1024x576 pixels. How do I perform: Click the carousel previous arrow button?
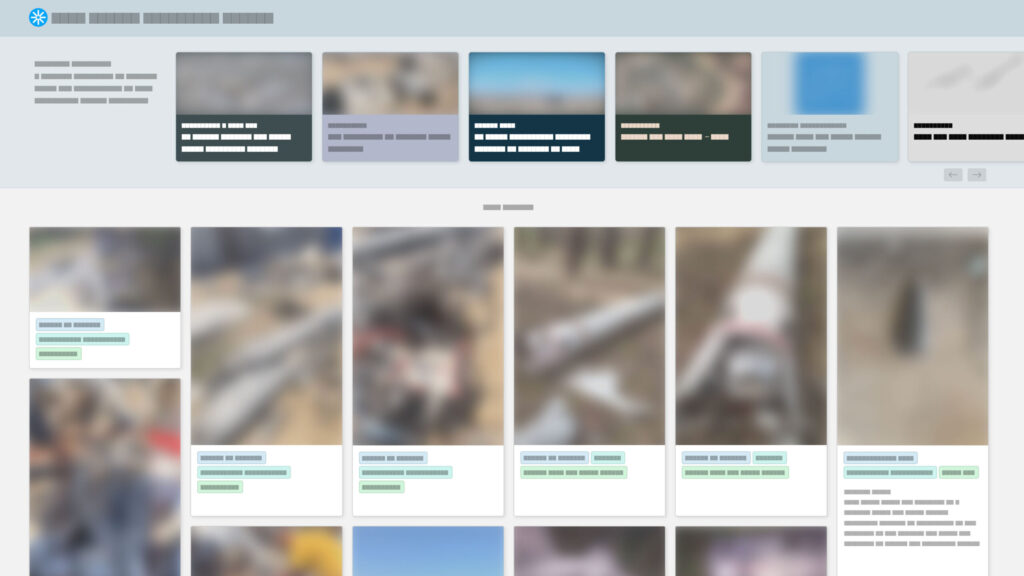click(x=953, y=175)
